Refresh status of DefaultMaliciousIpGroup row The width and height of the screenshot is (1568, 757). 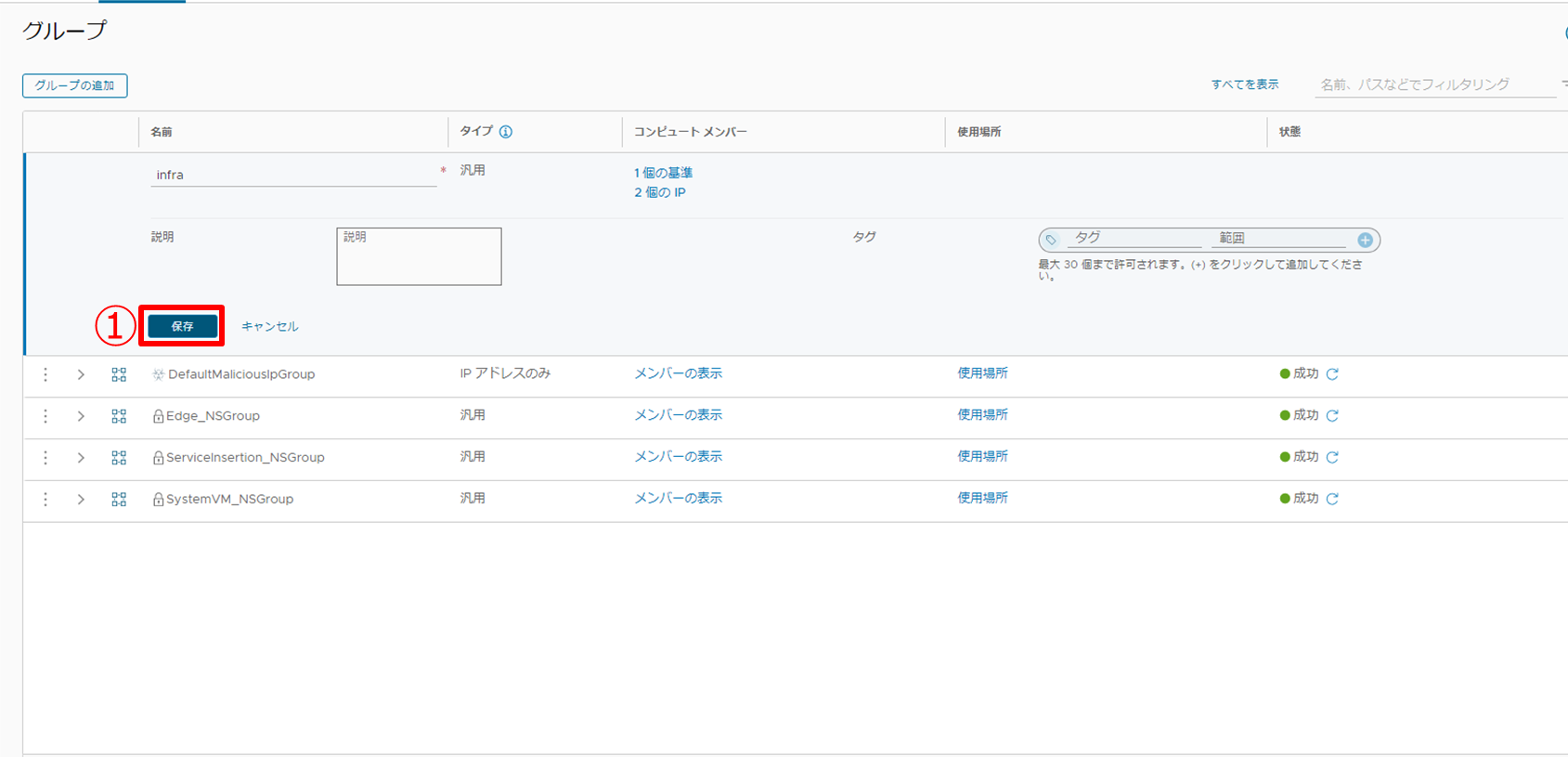pyautogui.click(x=1332, y=374)
